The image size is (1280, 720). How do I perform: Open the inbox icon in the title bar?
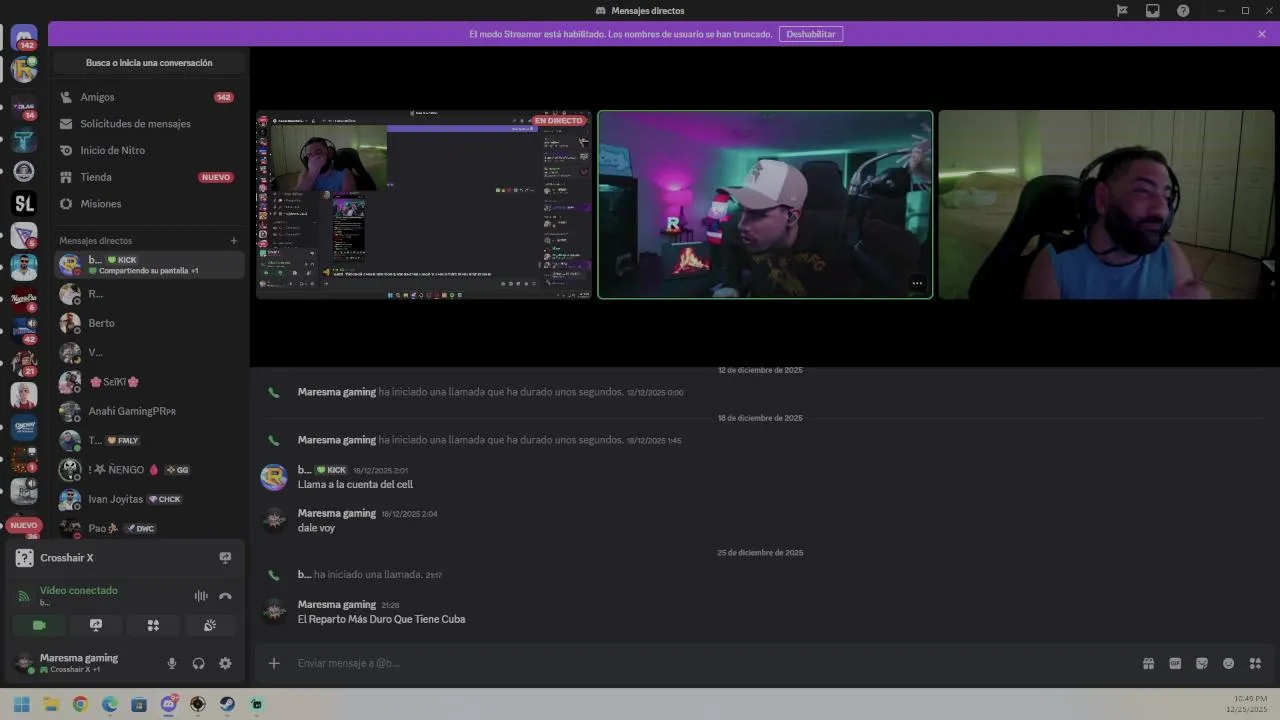pyautogui.click(x=1153, y=11)
